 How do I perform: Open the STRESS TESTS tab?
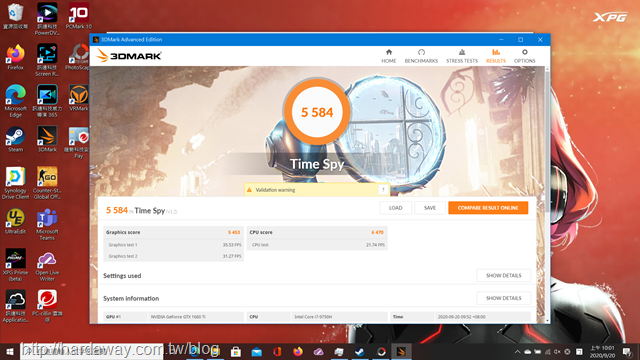pos(462,56)
